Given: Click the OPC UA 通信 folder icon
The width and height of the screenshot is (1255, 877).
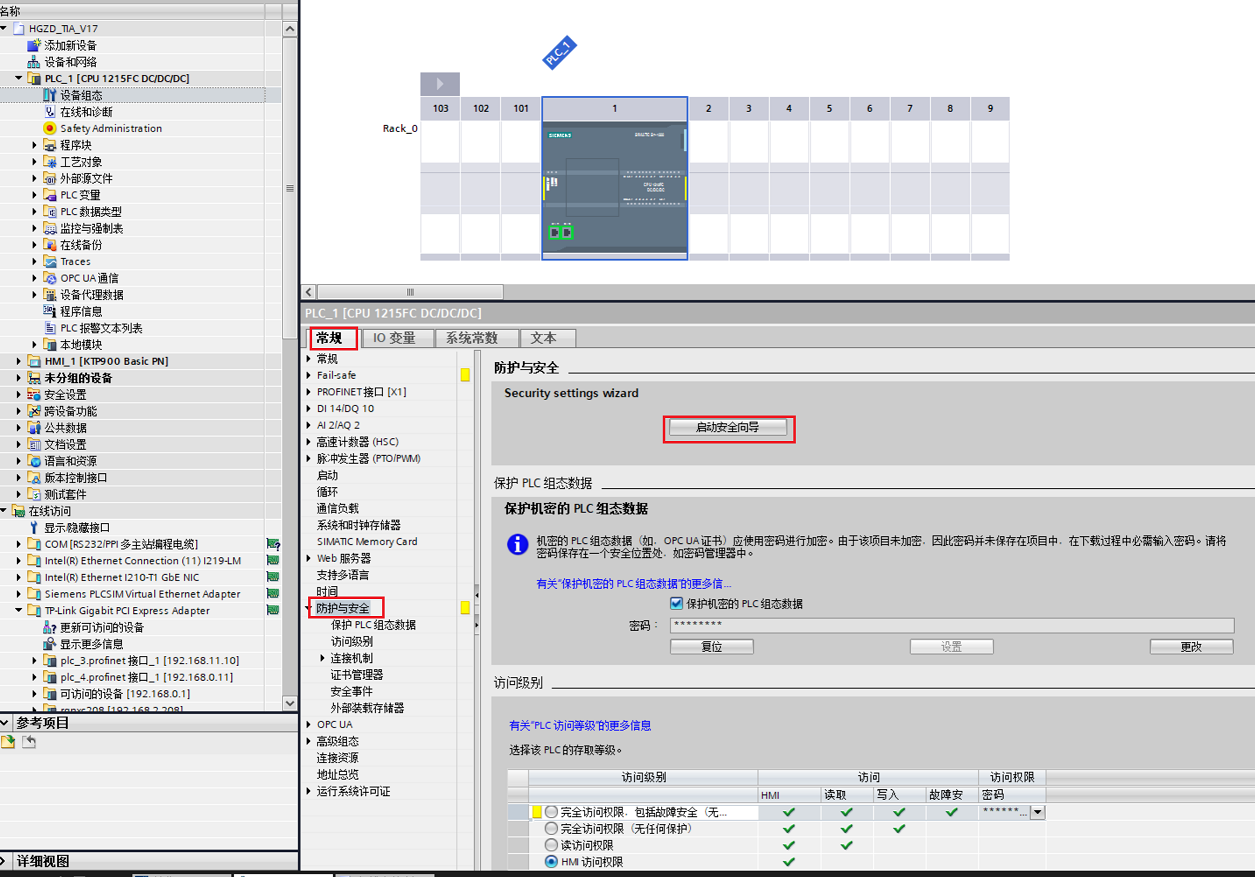Looking at the screenshot, I should (x=50, y=278).
